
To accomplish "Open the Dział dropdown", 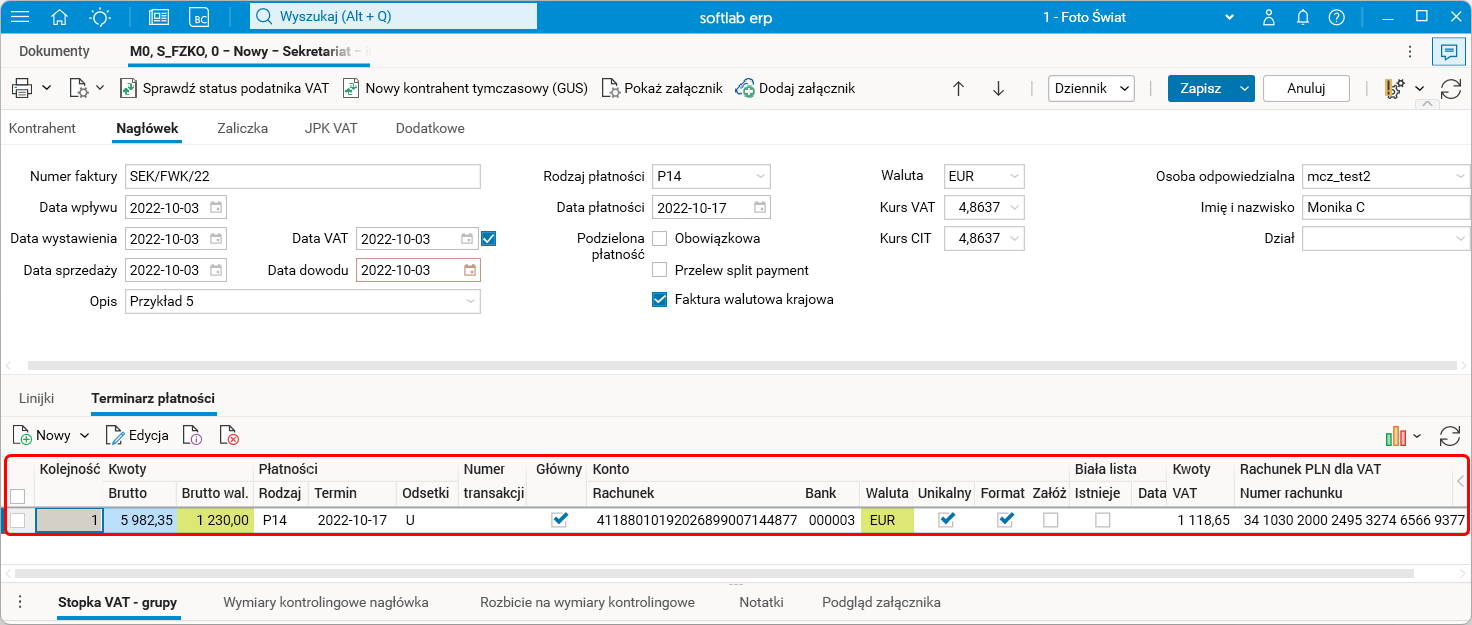I will click(1461, 238).
